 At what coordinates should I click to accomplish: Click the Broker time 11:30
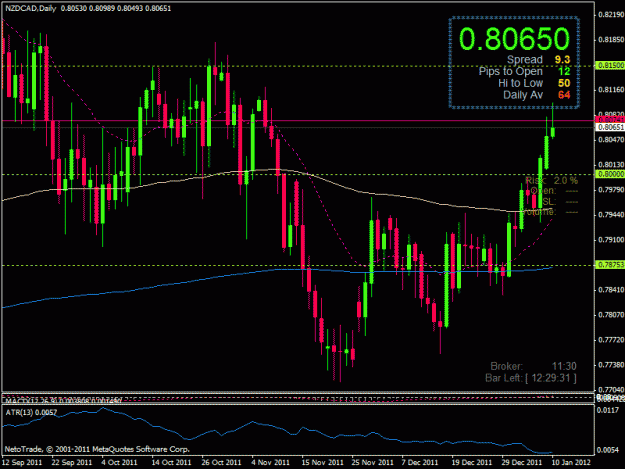(x=564, y=366)
